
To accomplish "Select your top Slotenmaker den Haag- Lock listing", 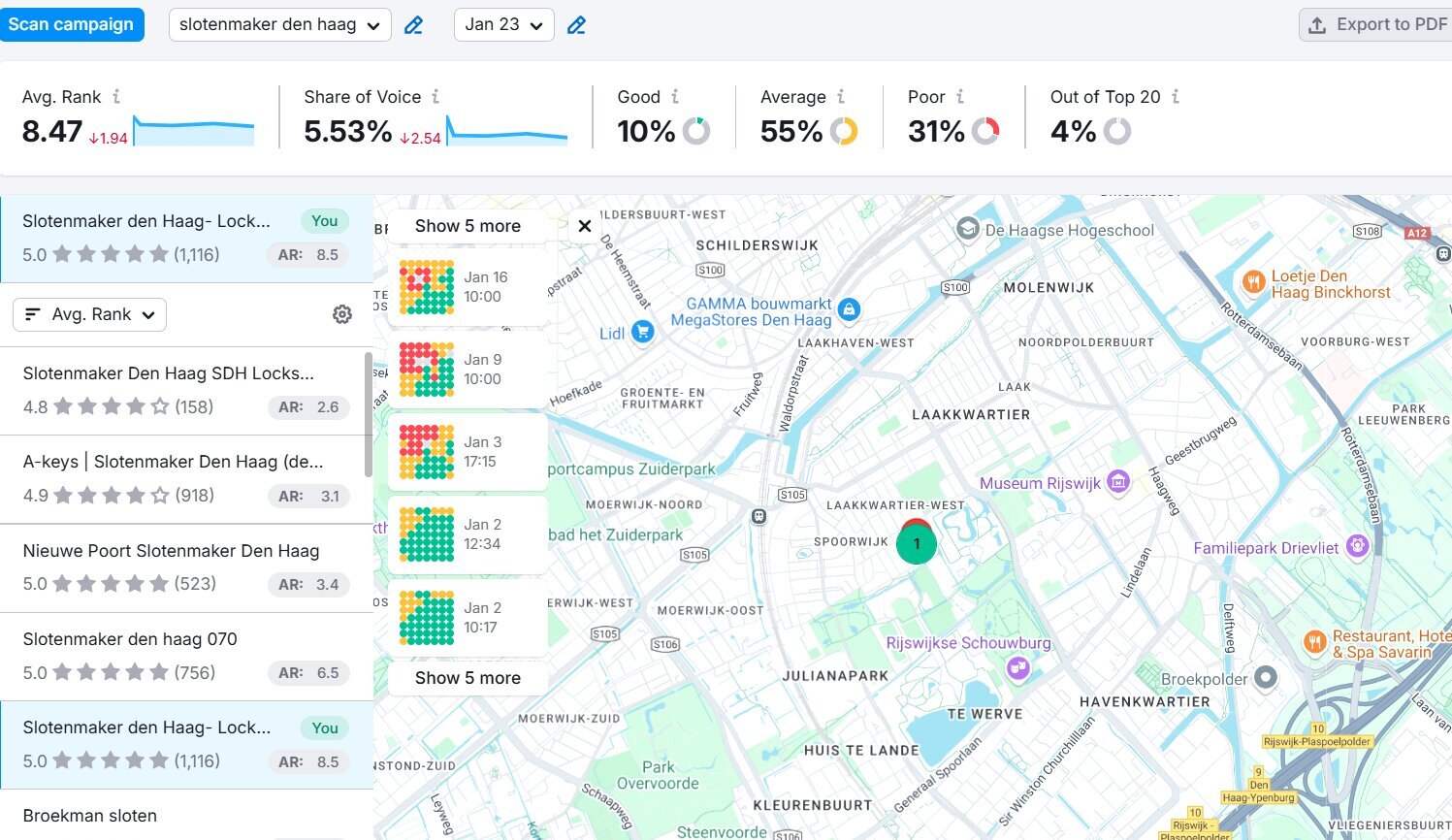I will [186, 239].
